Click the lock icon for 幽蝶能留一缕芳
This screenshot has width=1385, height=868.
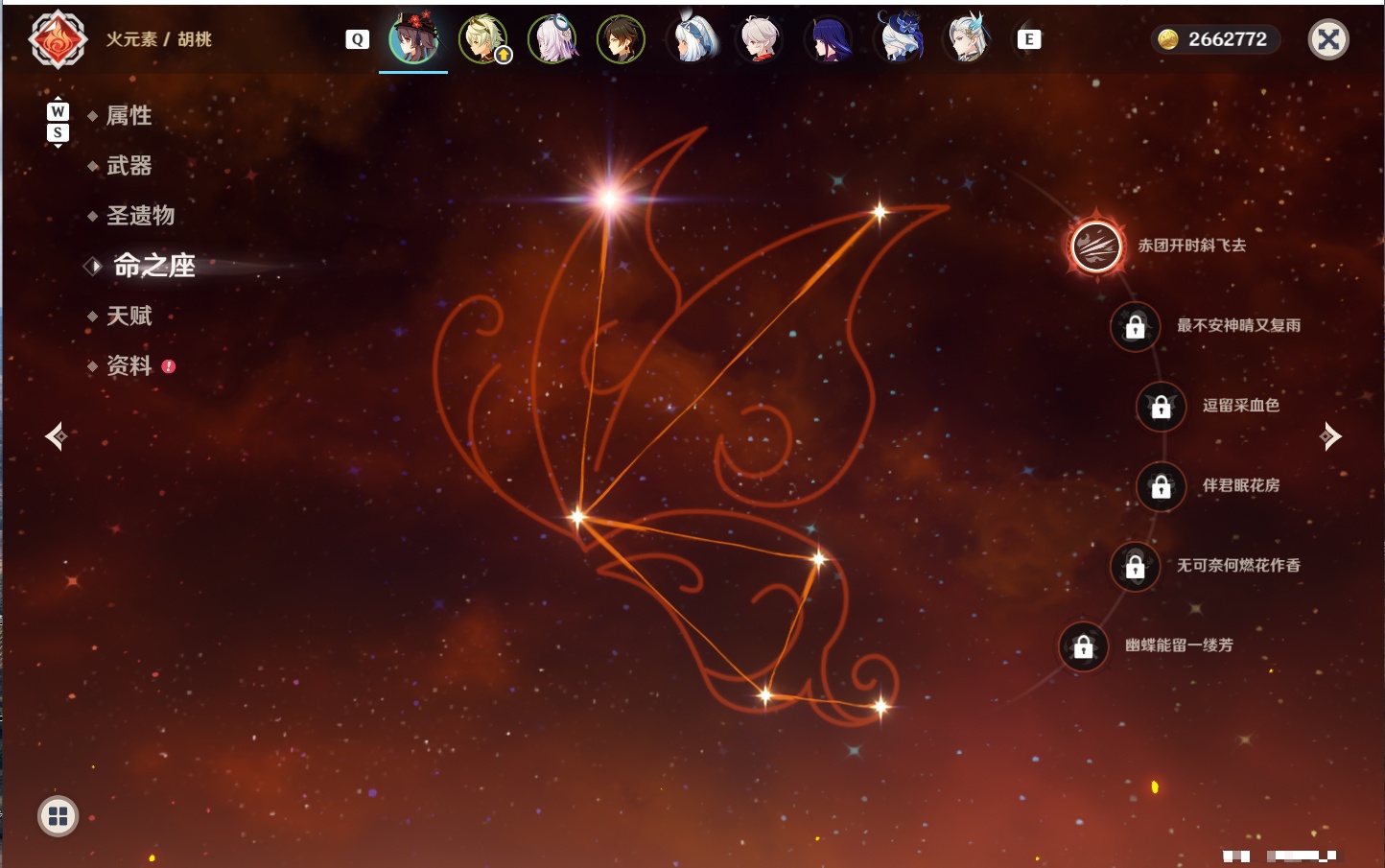pyautogui.click(x=1083, y=646)
